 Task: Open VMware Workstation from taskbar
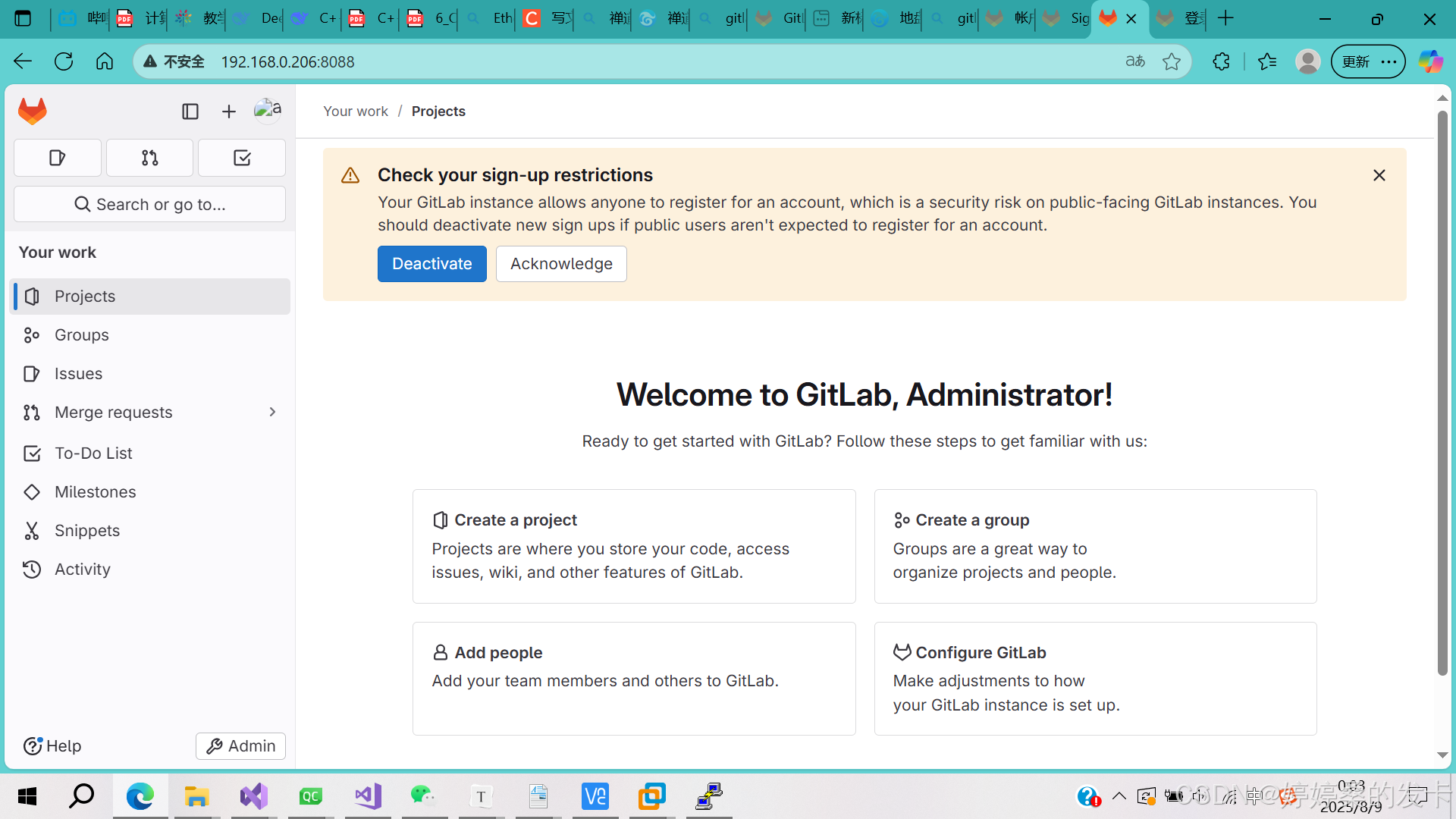point(651,796)
